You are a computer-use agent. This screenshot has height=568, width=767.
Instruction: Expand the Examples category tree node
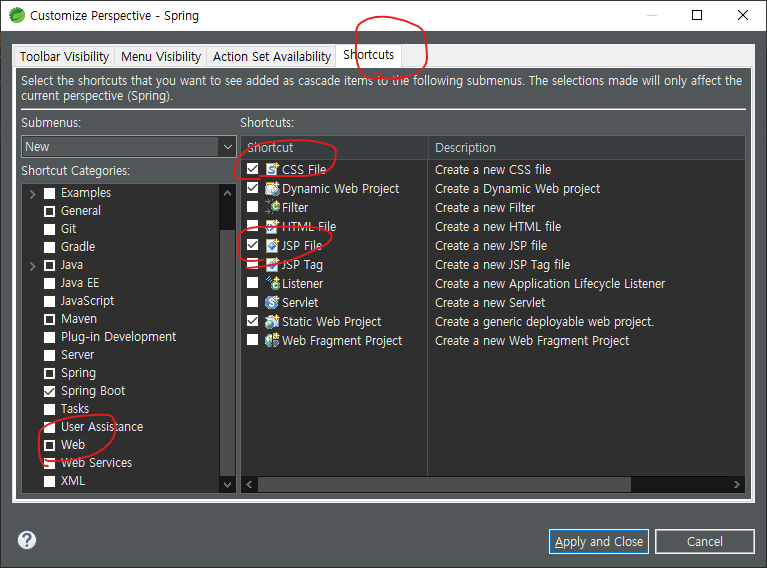[32, 194]
